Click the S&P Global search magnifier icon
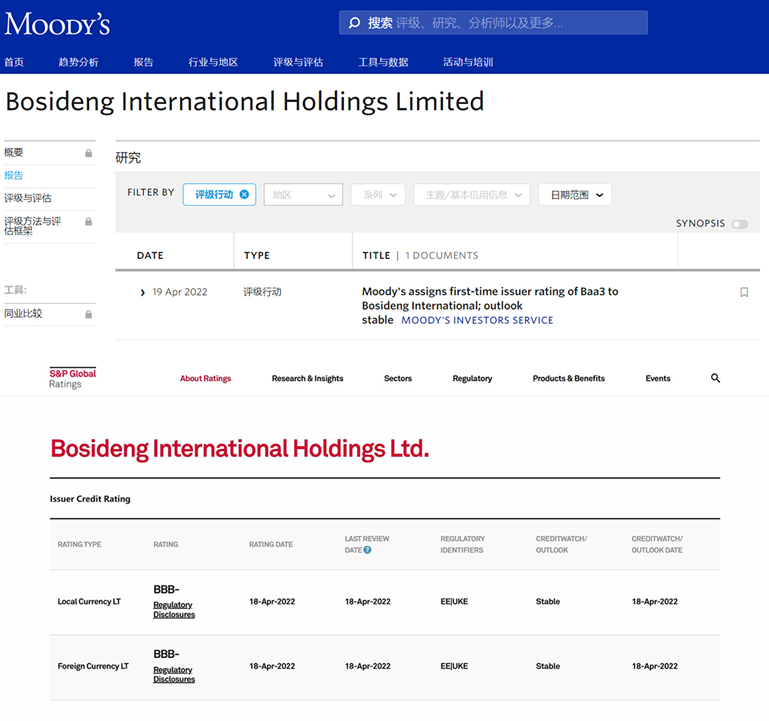The height and width of the screenshot is (721, 769). 715,379
